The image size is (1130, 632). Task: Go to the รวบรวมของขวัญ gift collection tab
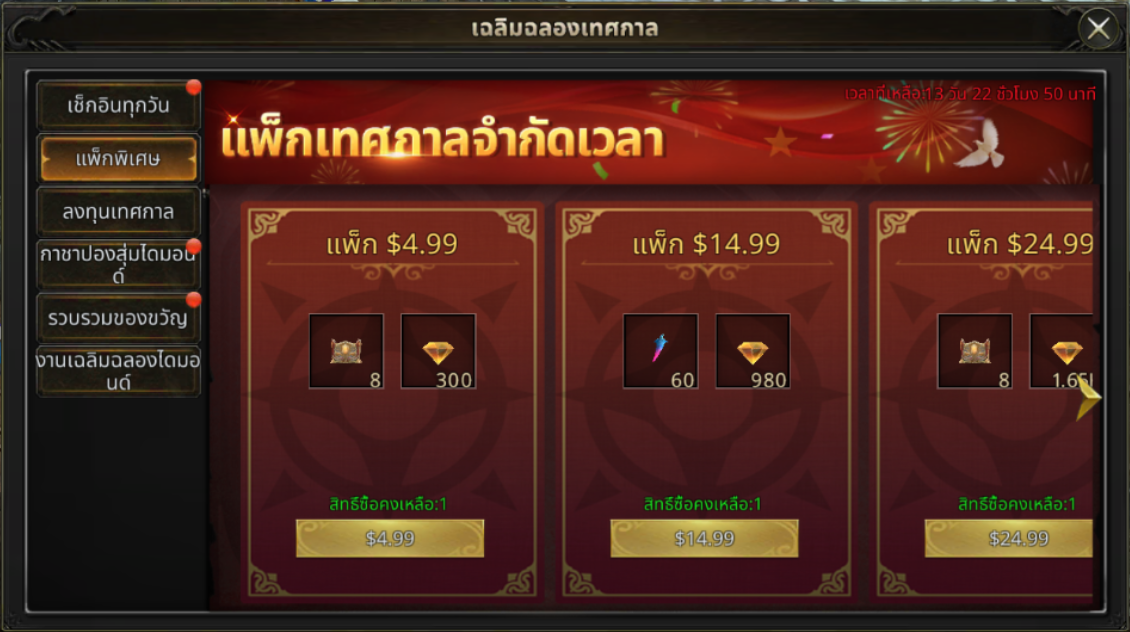tap(118, 318)
